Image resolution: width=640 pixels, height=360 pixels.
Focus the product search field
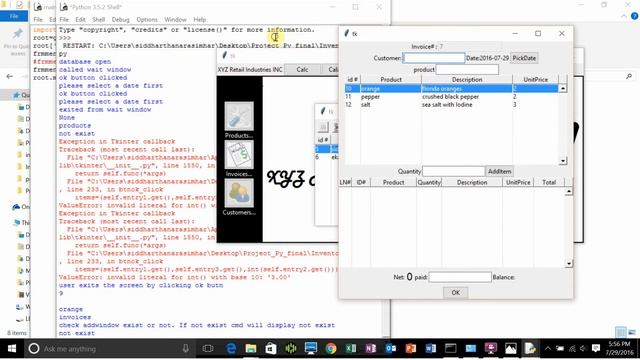[467, 70]
